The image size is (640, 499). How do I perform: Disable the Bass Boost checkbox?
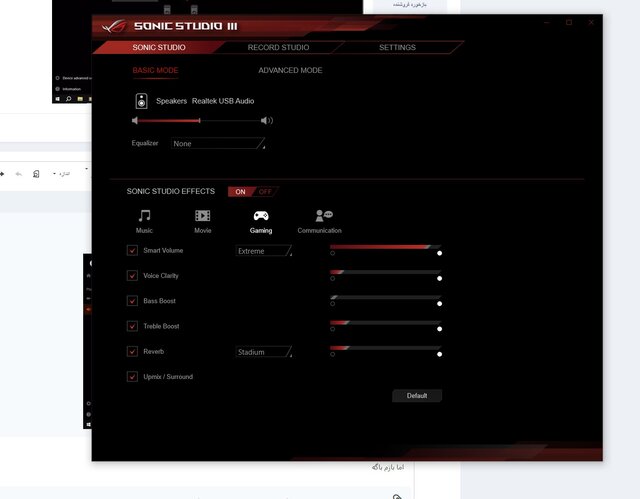(132, 301)
